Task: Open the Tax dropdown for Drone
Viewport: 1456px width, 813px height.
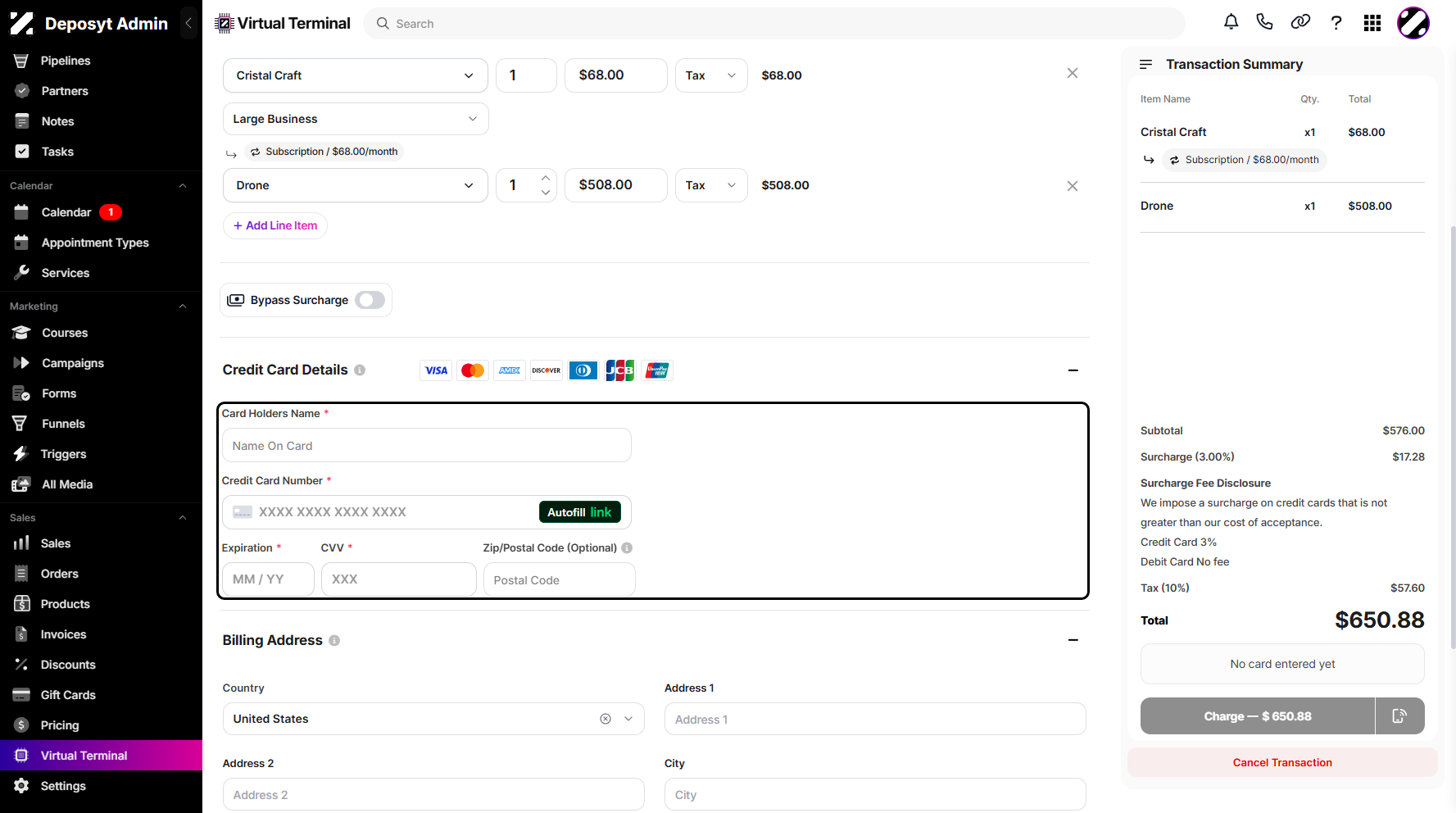Action: tap(711, 185)
